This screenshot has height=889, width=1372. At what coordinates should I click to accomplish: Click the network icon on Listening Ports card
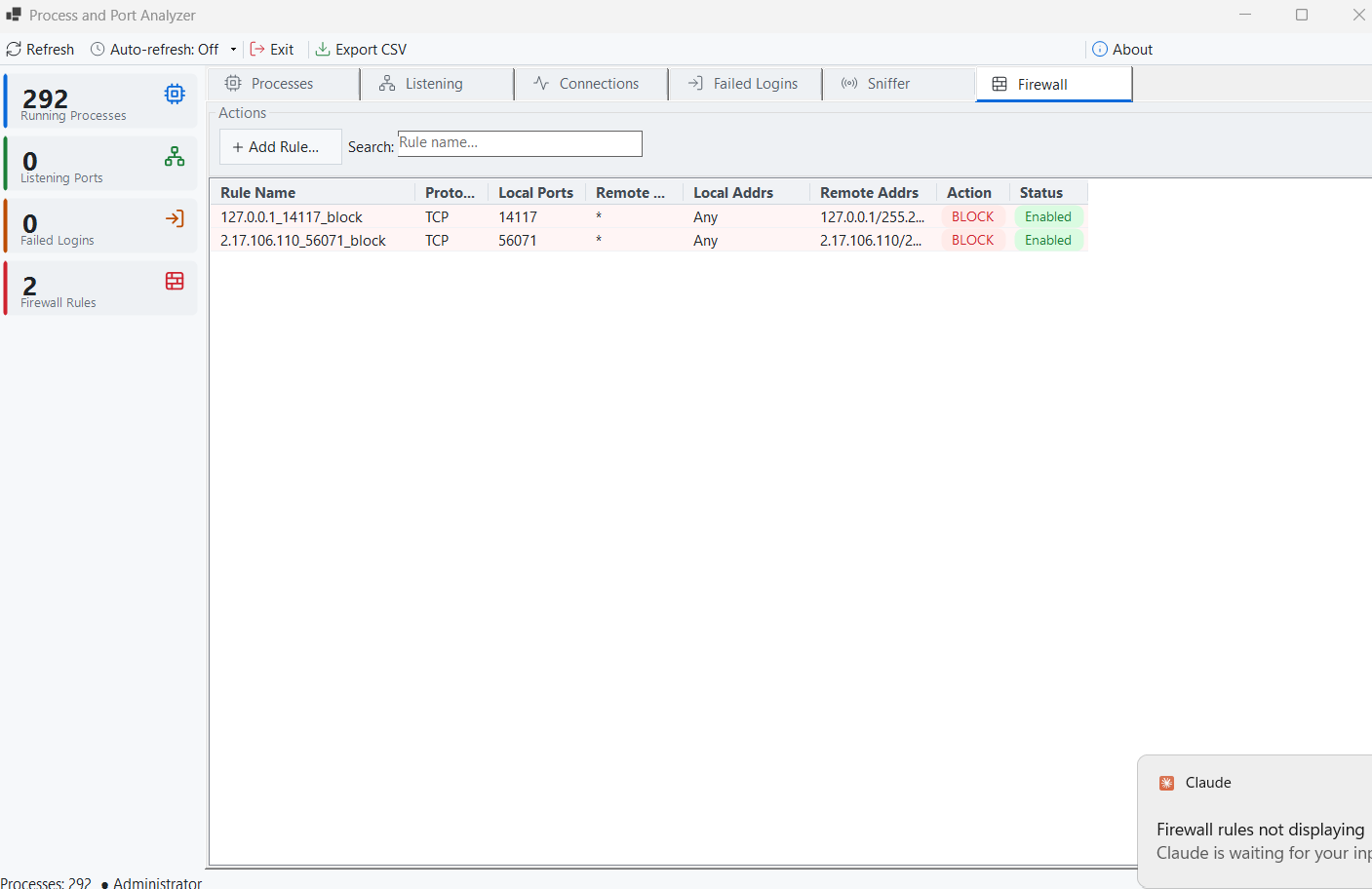click(175, 156)
